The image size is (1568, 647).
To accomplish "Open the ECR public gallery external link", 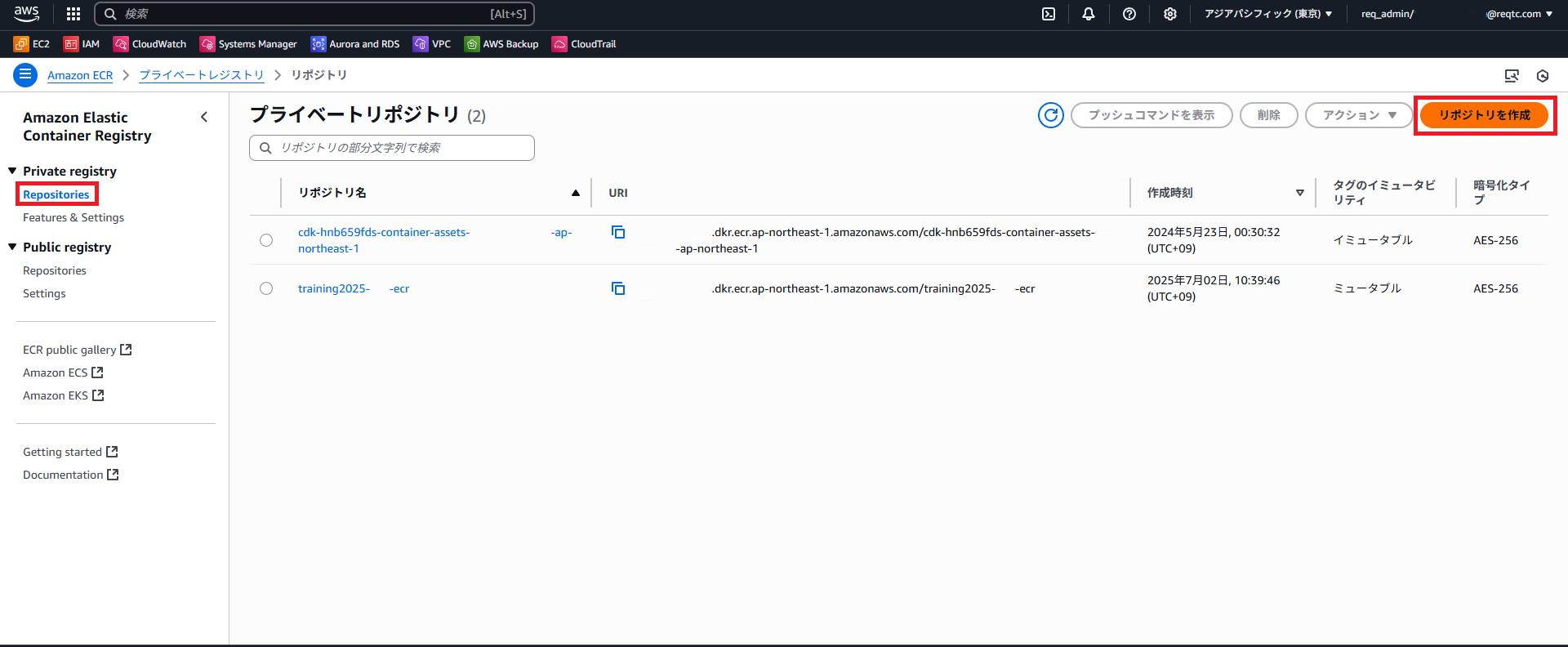I will pyautogui.click(x=77, y=350).
